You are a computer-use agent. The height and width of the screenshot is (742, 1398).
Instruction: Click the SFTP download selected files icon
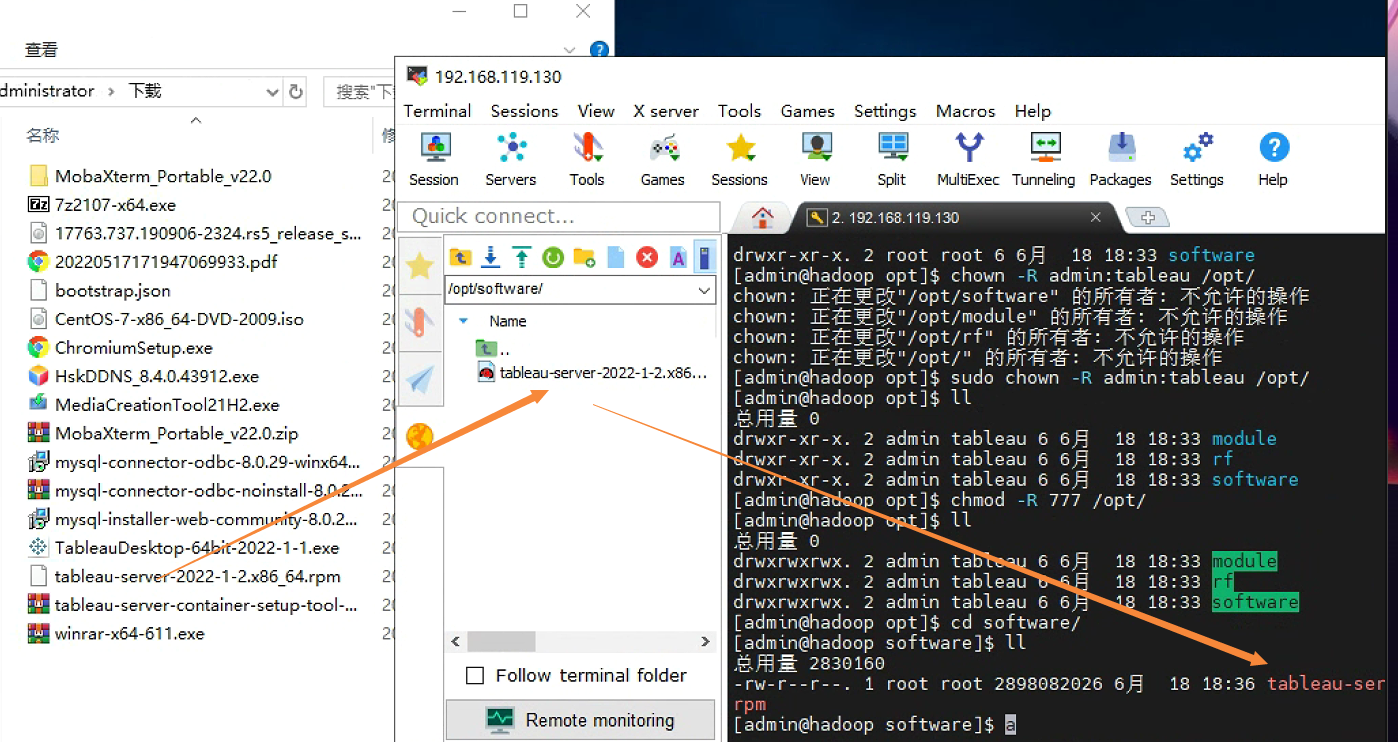tap(491, 258)
